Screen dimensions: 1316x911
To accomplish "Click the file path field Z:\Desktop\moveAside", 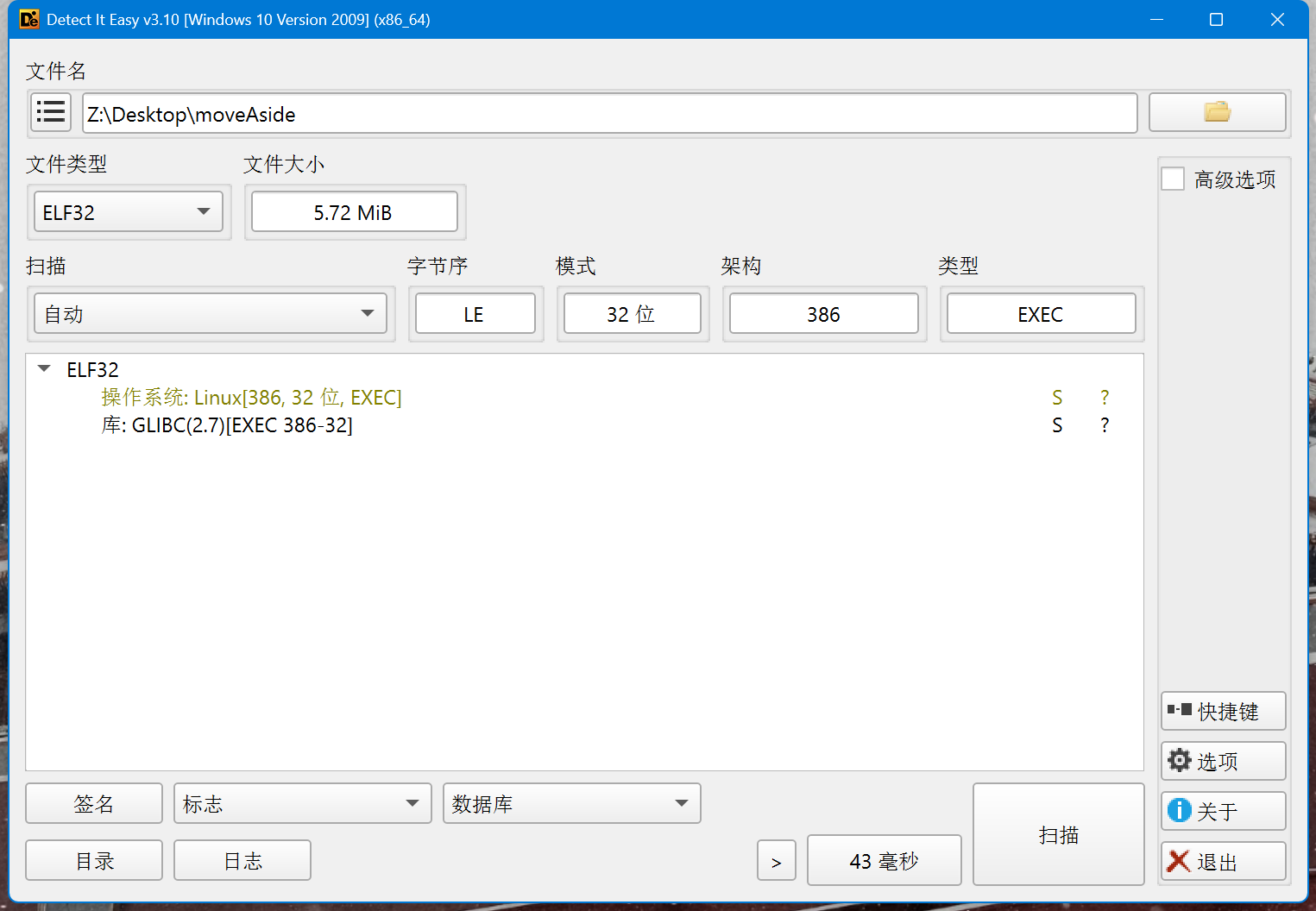I will (x=610, y=114).
